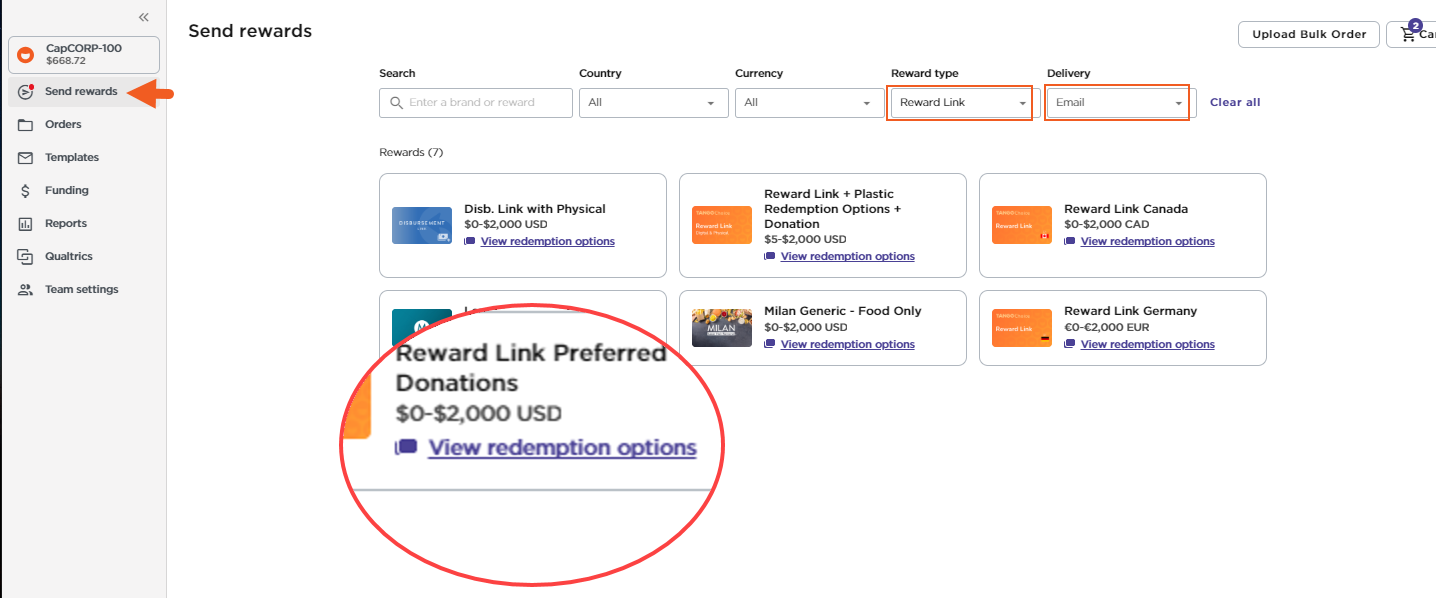1436x598 pixels.
Task: Click the Funding dollar sign icon
Action: pyautogui.click(x=26, y=191)
